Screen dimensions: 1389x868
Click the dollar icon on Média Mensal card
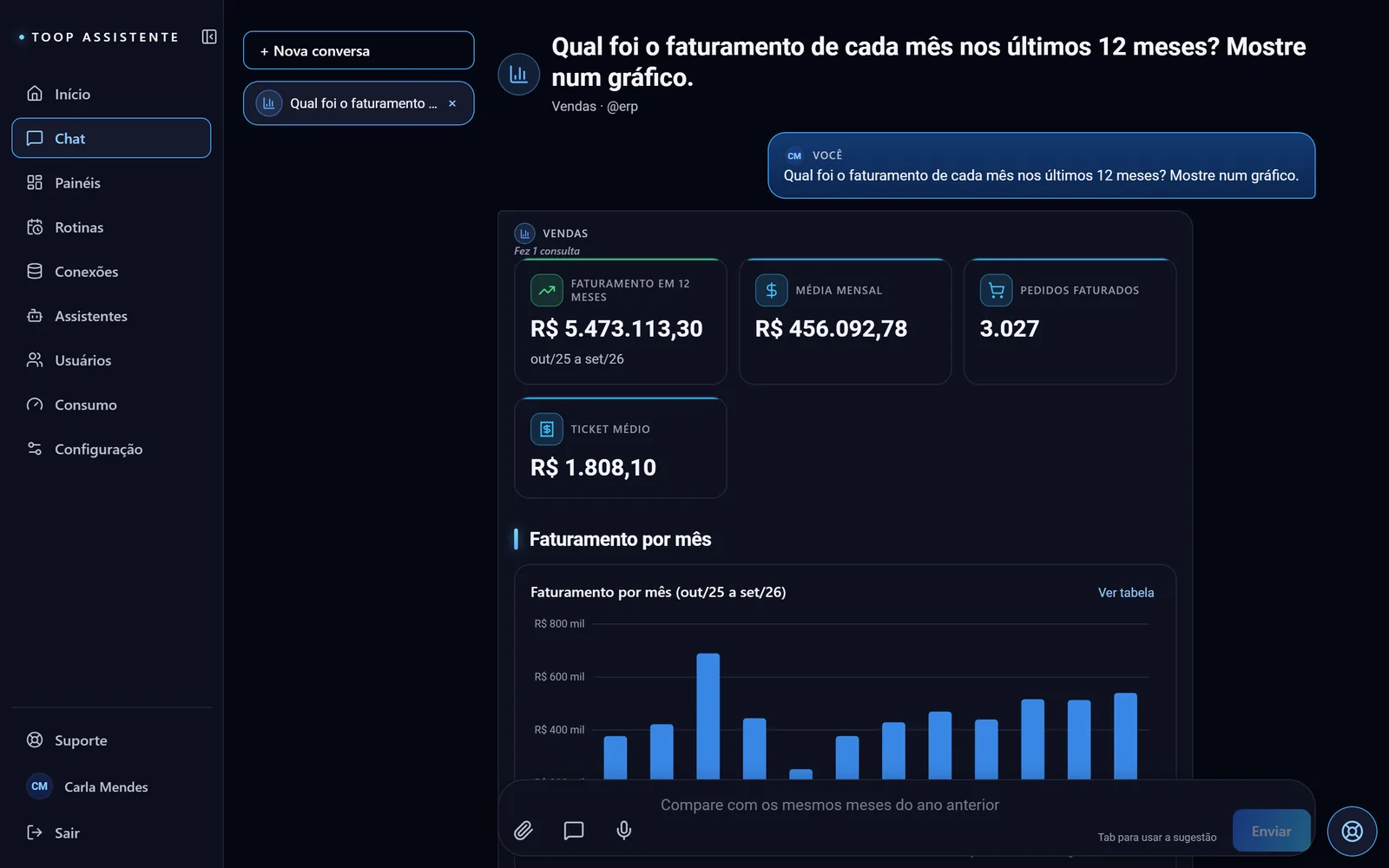tap(771, 290)
